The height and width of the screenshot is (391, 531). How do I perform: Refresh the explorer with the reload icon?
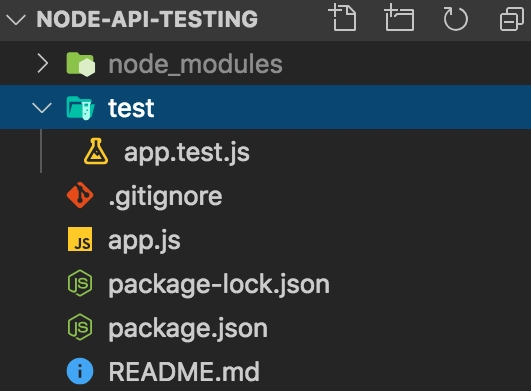tap(455, 19)
